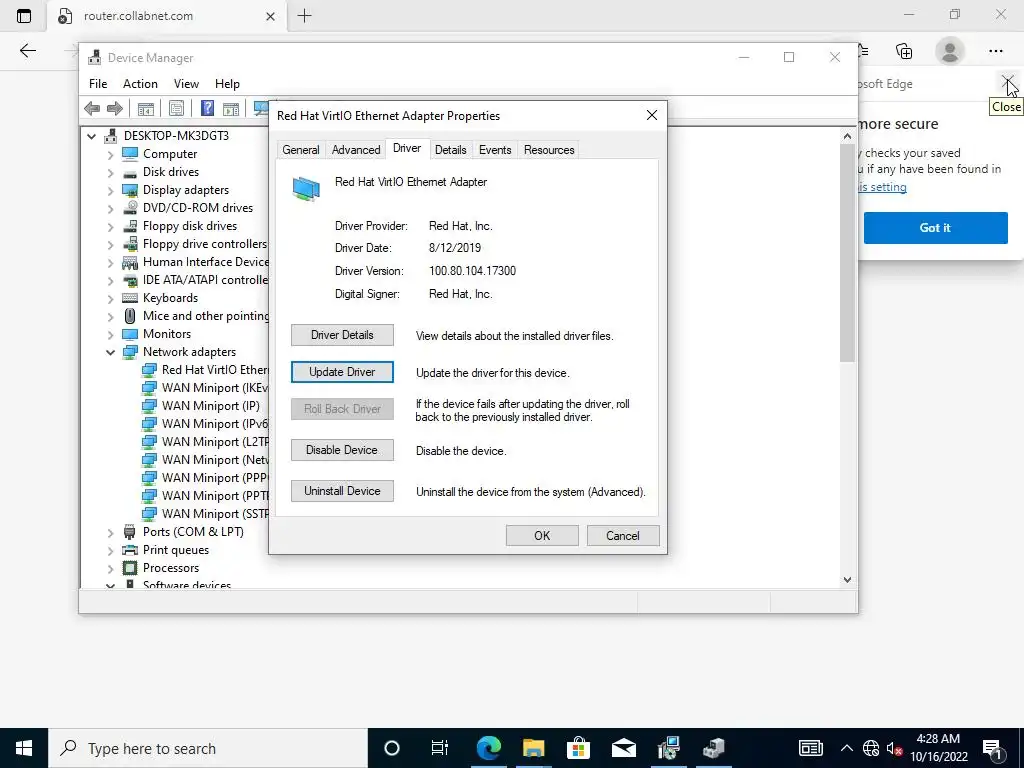Click the Uninstall Device button
The image size is (1024, 768).
point(342,491)
